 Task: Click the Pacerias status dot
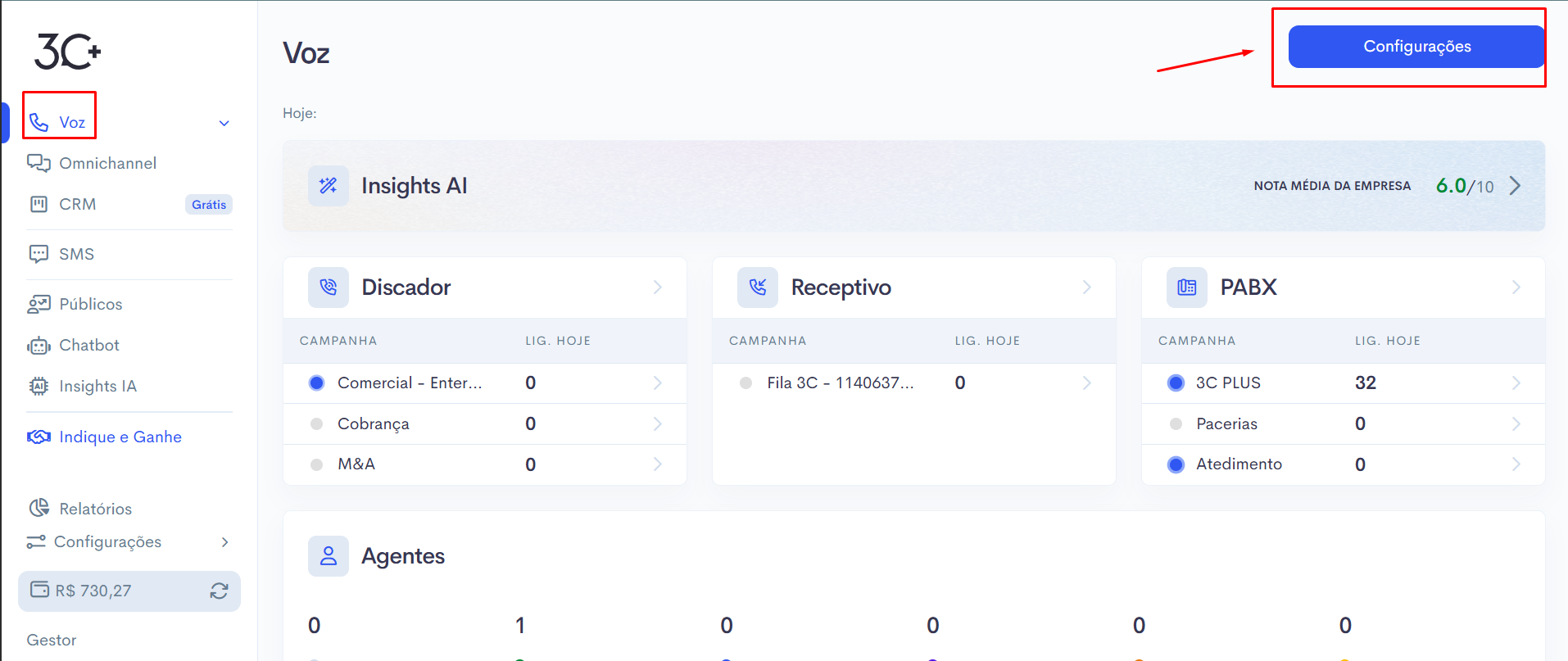pos(1176,423)
